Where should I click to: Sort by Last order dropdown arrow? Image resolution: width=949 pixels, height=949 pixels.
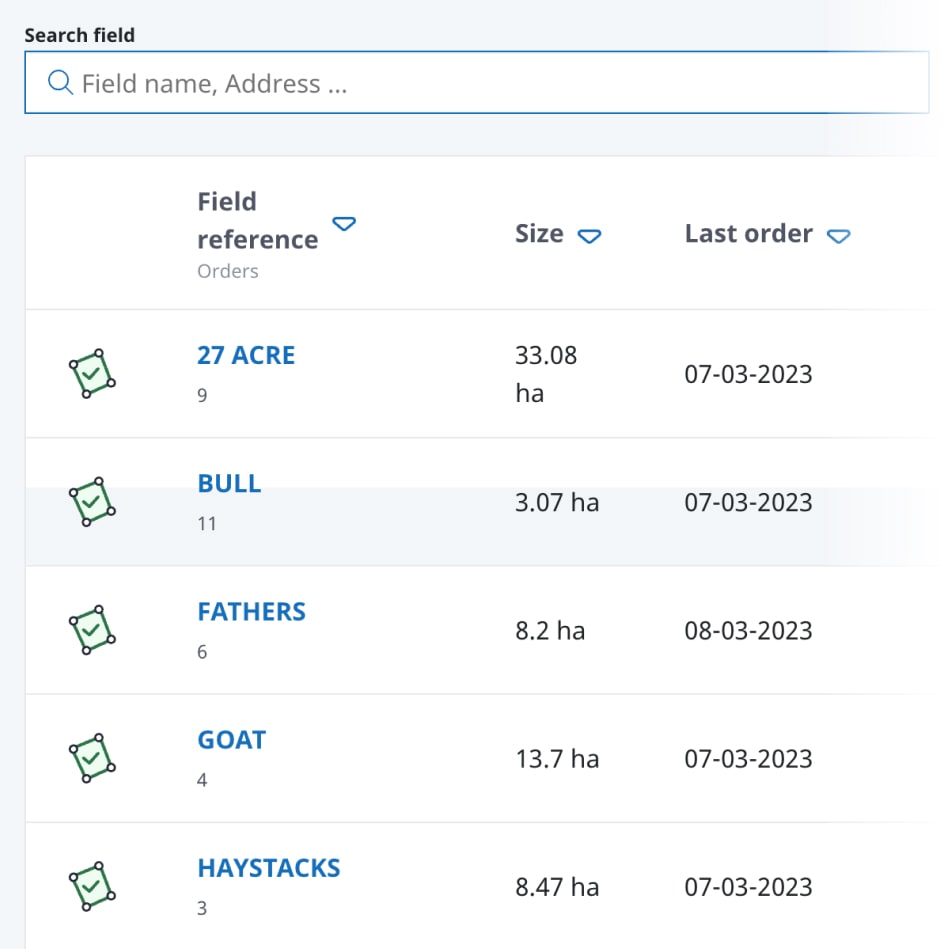click(x=839, y=236)
